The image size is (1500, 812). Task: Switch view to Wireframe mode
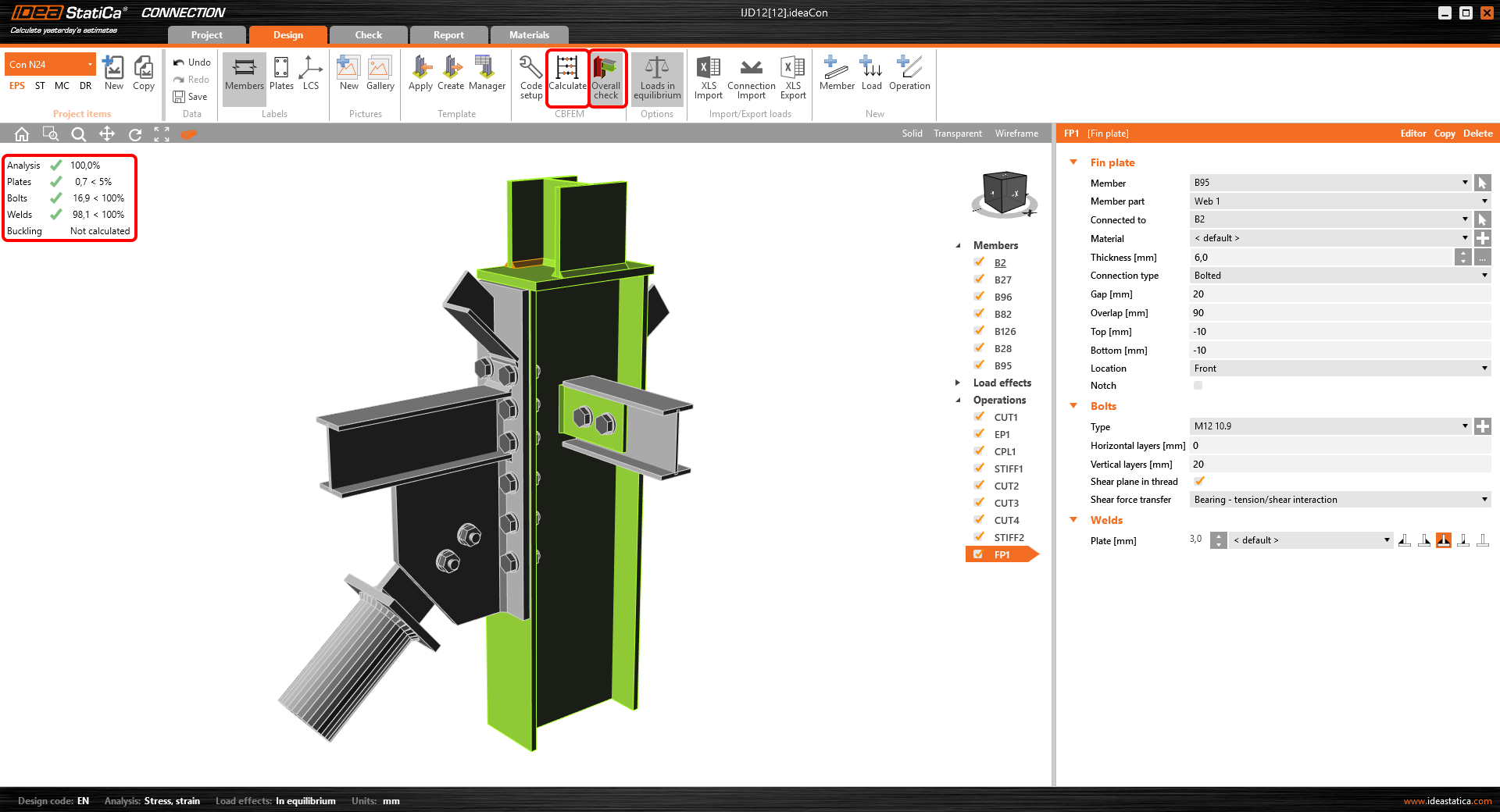(x=1016, y=134)
